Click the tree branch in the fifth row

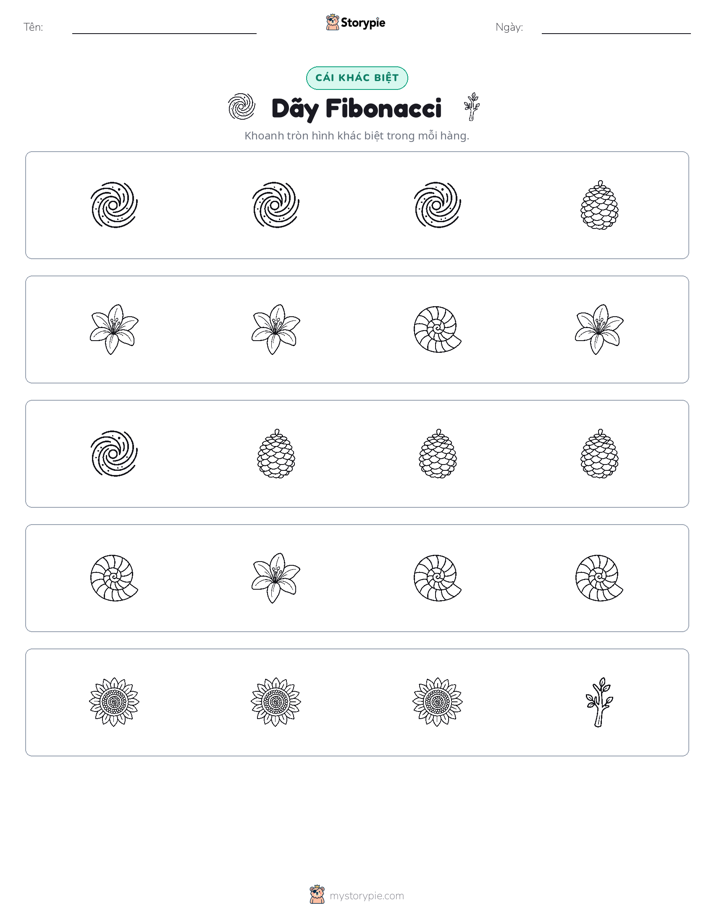tap(599, 702)
